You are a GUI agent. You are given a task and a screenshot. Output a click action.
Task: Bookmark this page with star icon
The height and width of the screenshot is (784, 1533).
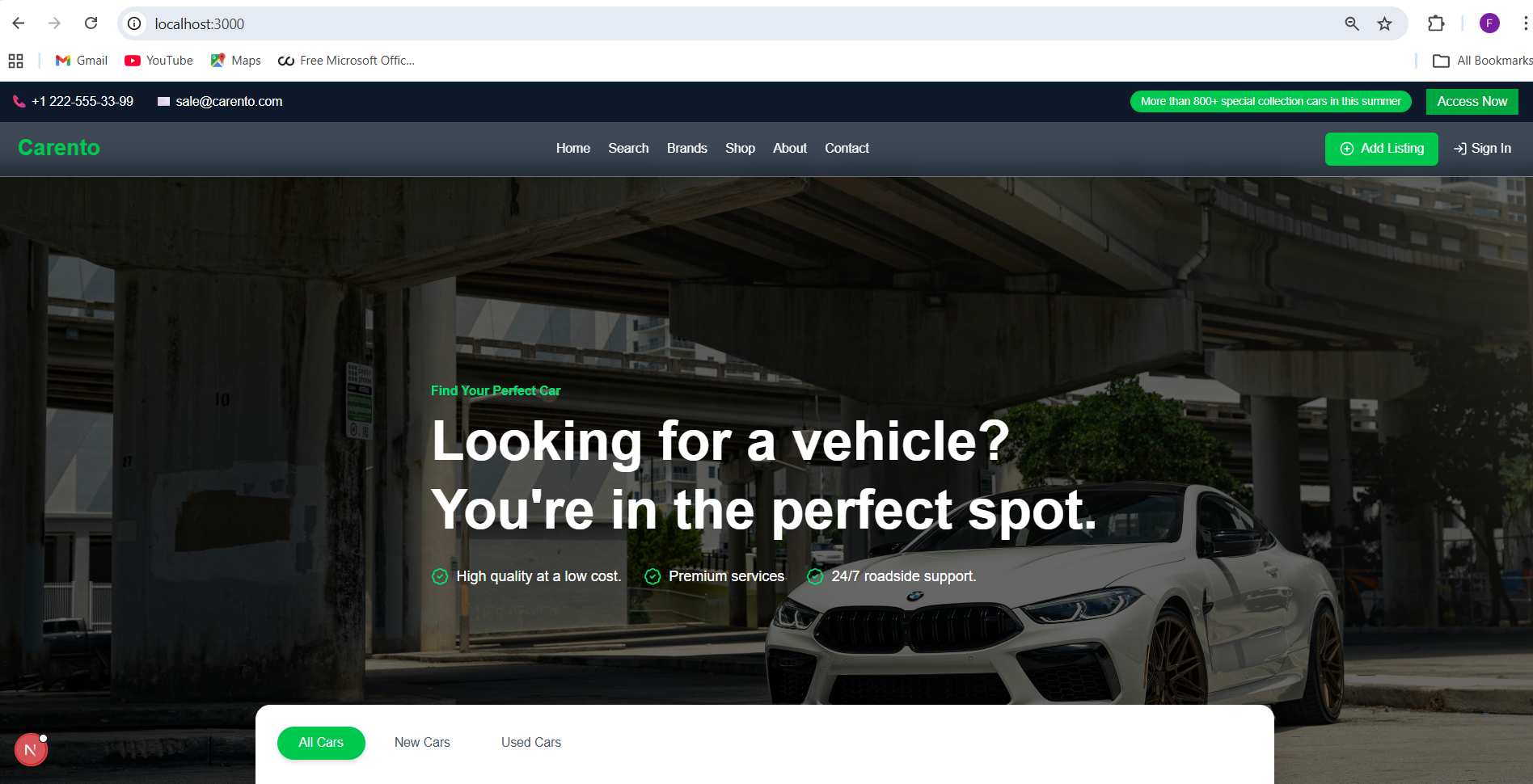coord(1385,23)
